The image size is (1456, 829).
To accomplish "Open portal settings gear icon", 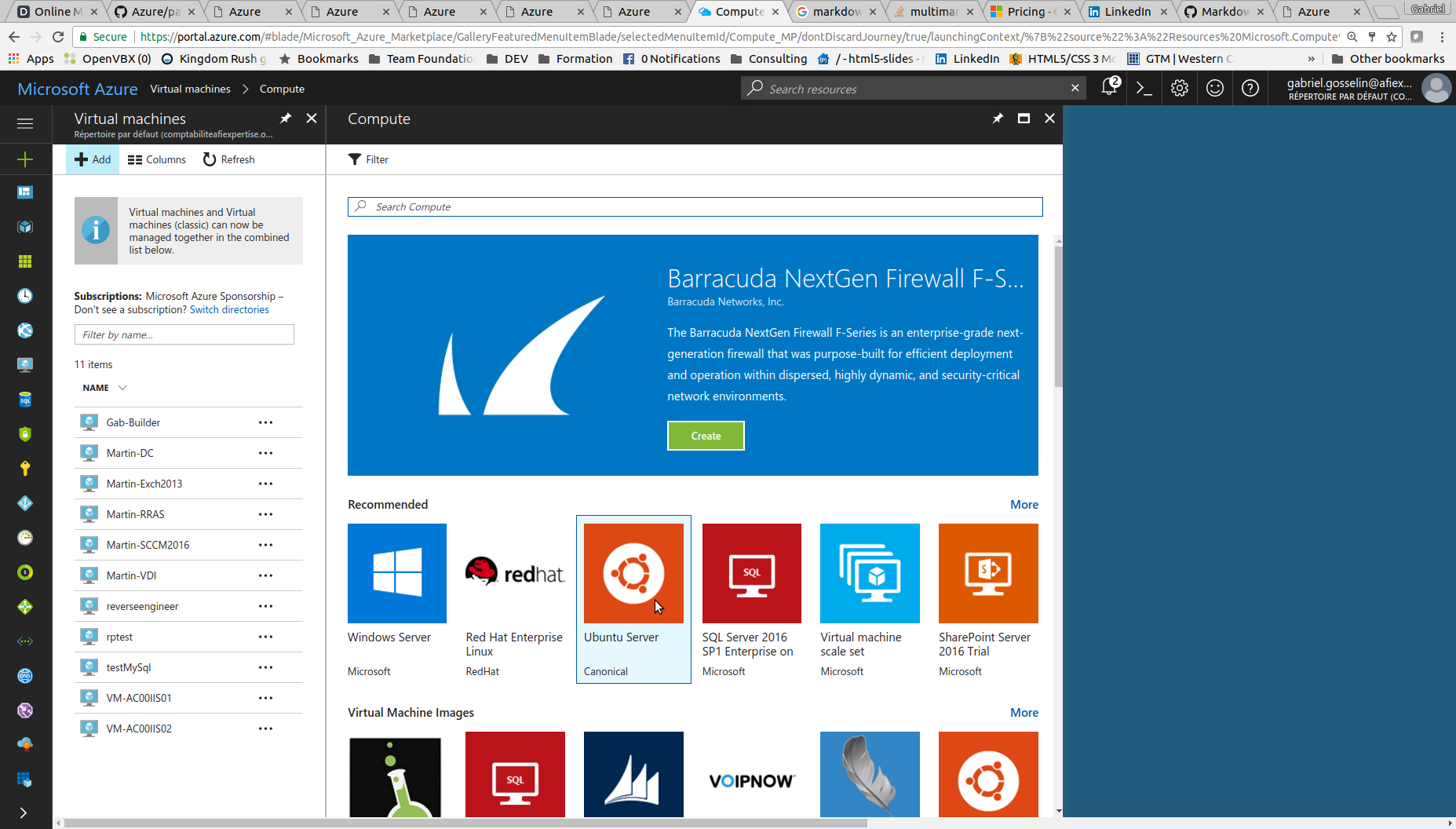I will tap(1179, 89).
